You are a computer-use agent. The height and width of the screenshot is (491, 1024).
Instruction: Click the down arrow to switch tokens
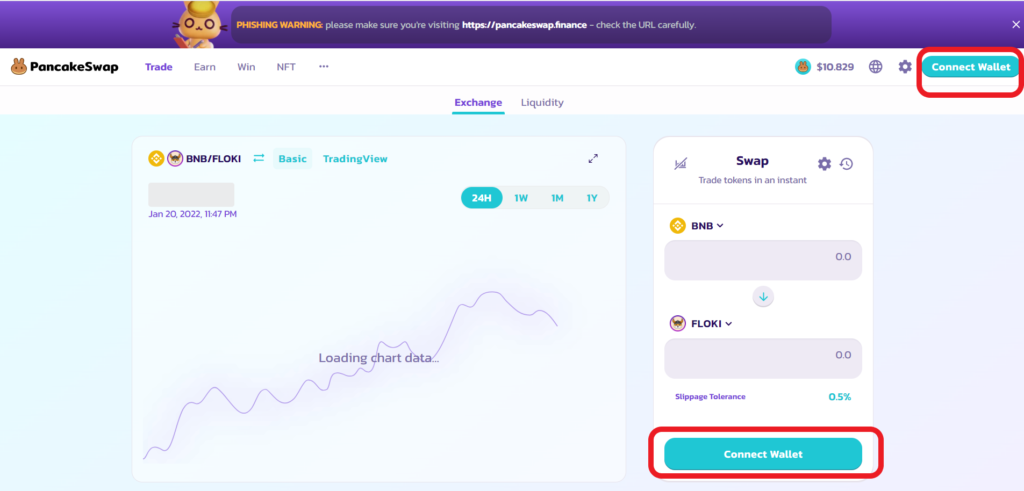(x=763, y=297)
